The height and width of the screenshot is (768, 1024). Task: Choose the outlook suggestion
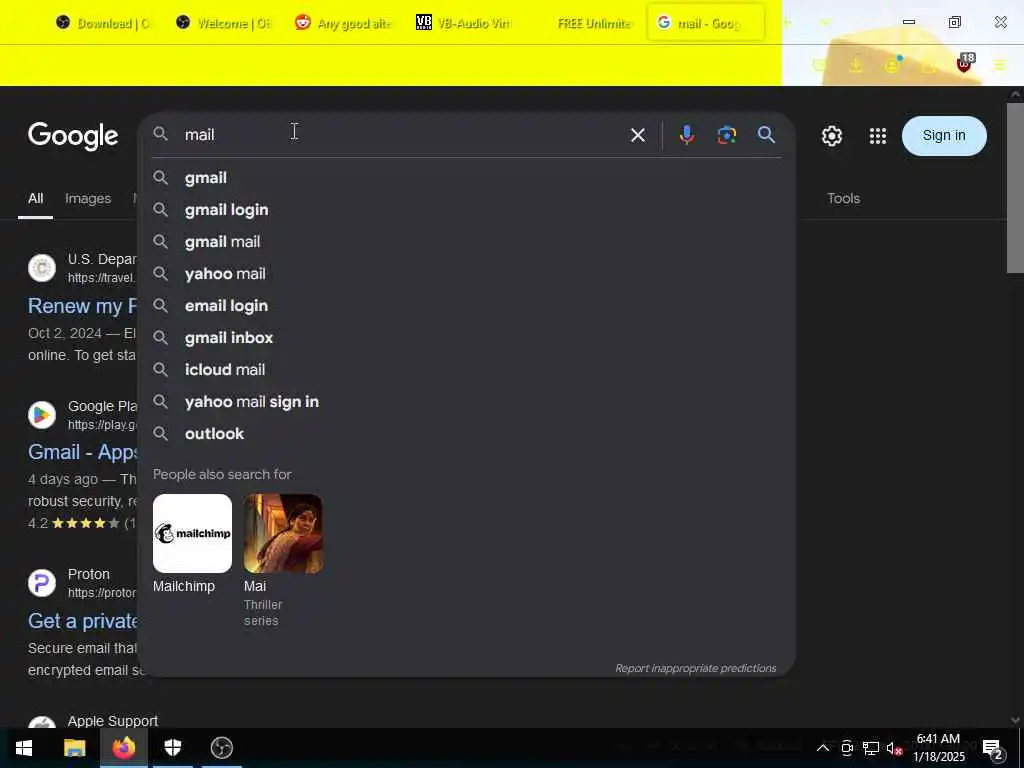(466, 434)
